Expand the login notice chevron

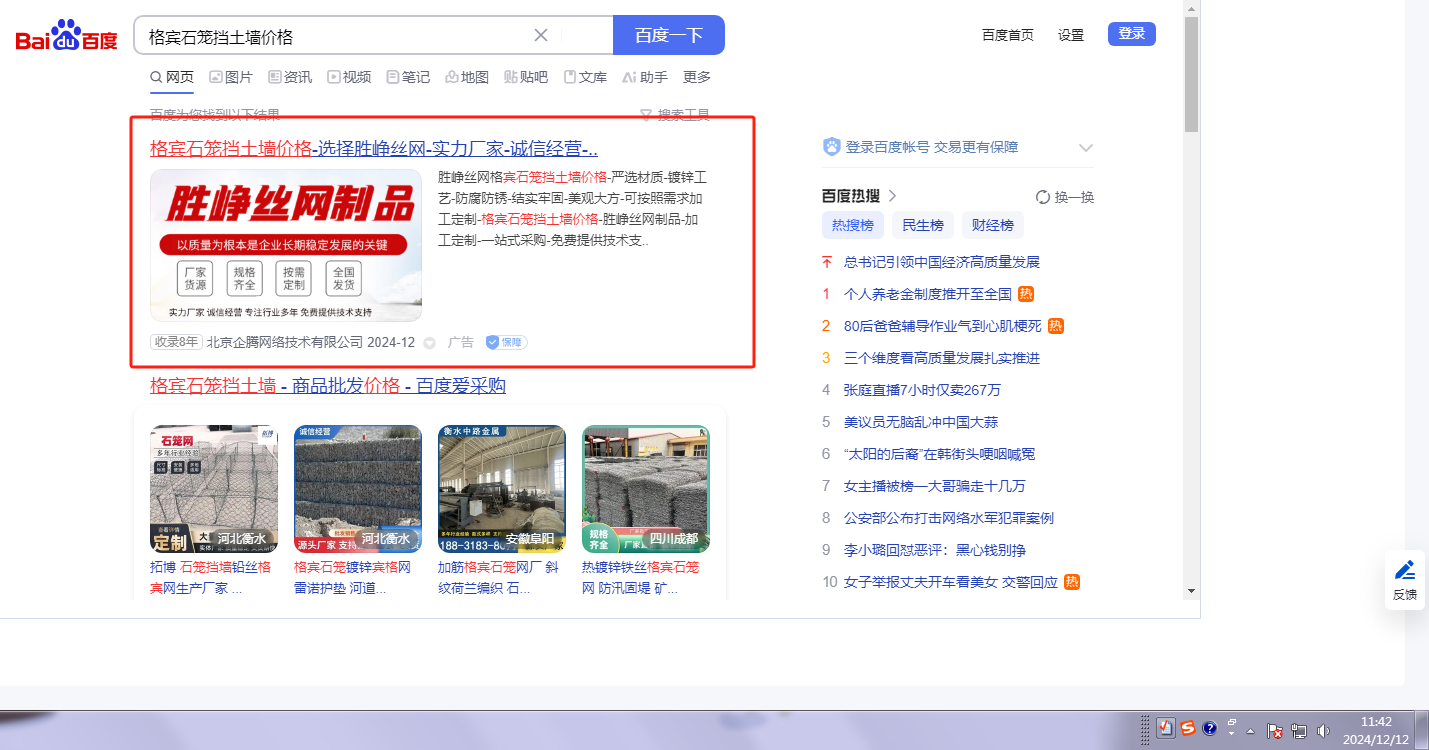coord(1086,148)
